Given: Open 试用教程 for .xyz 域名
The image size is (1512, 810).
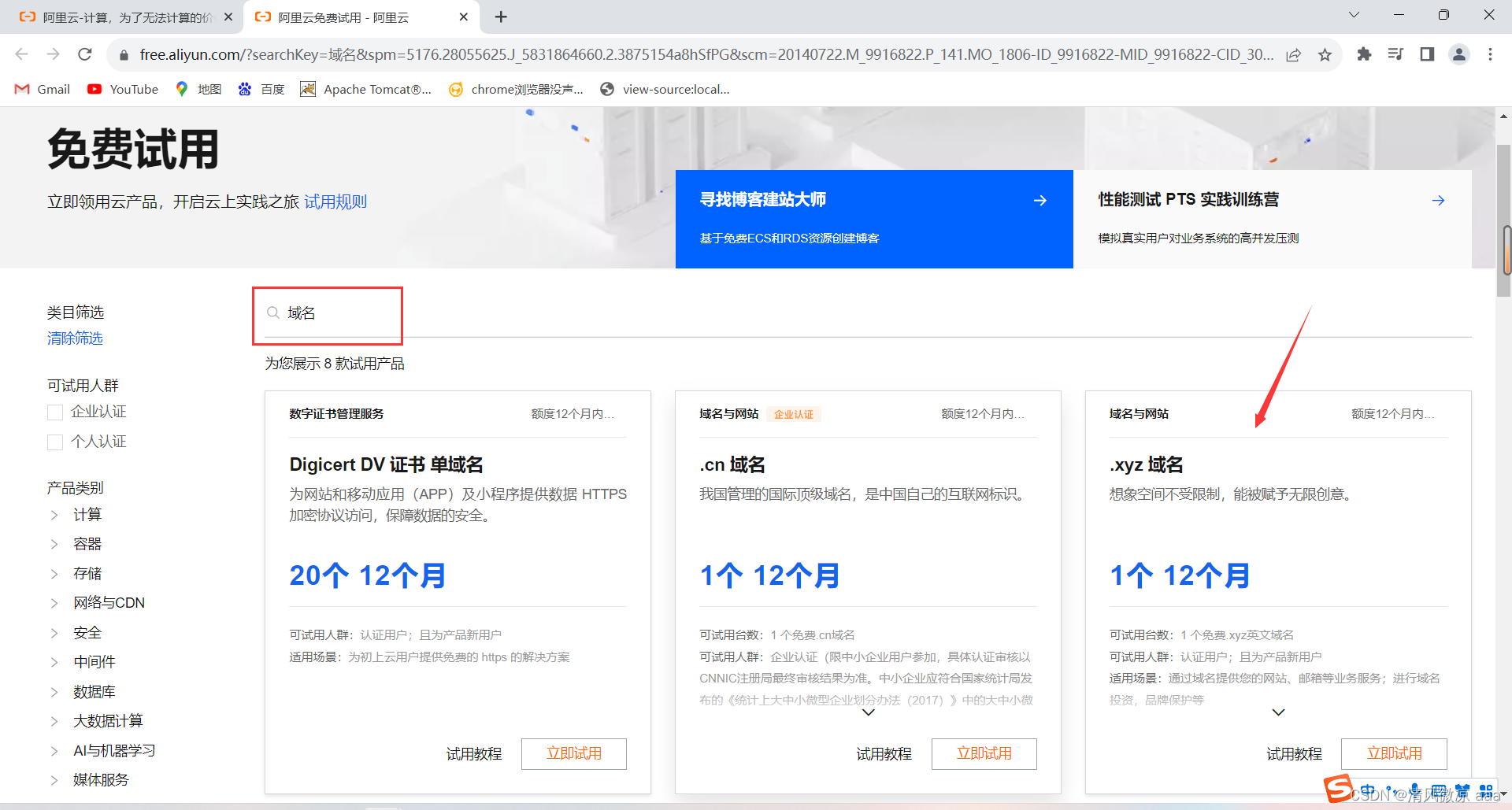Looking at the screenshot, I should pos(1294,754).
